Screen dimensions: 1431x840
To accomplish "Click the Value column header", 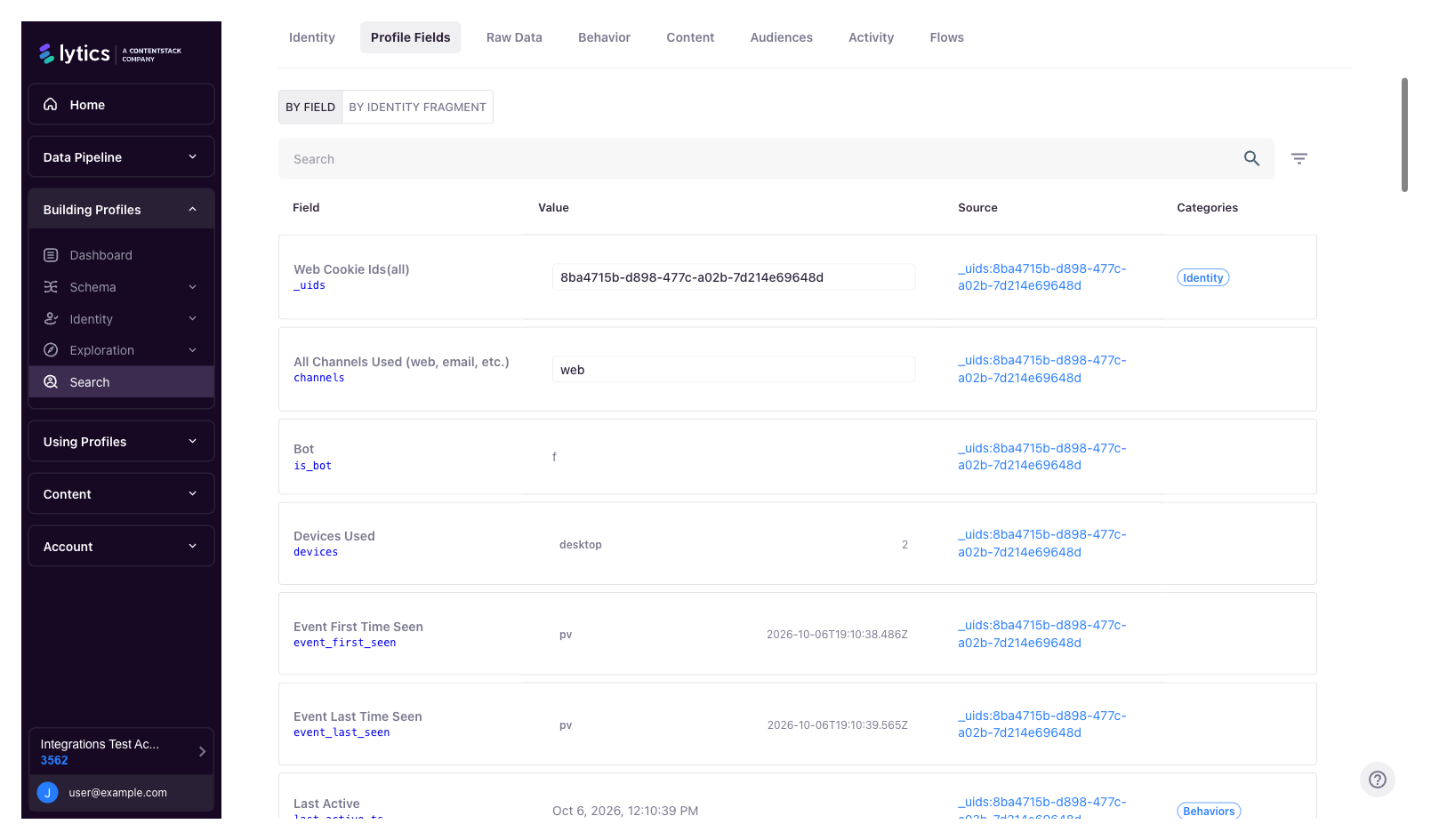I will [553, 207].
